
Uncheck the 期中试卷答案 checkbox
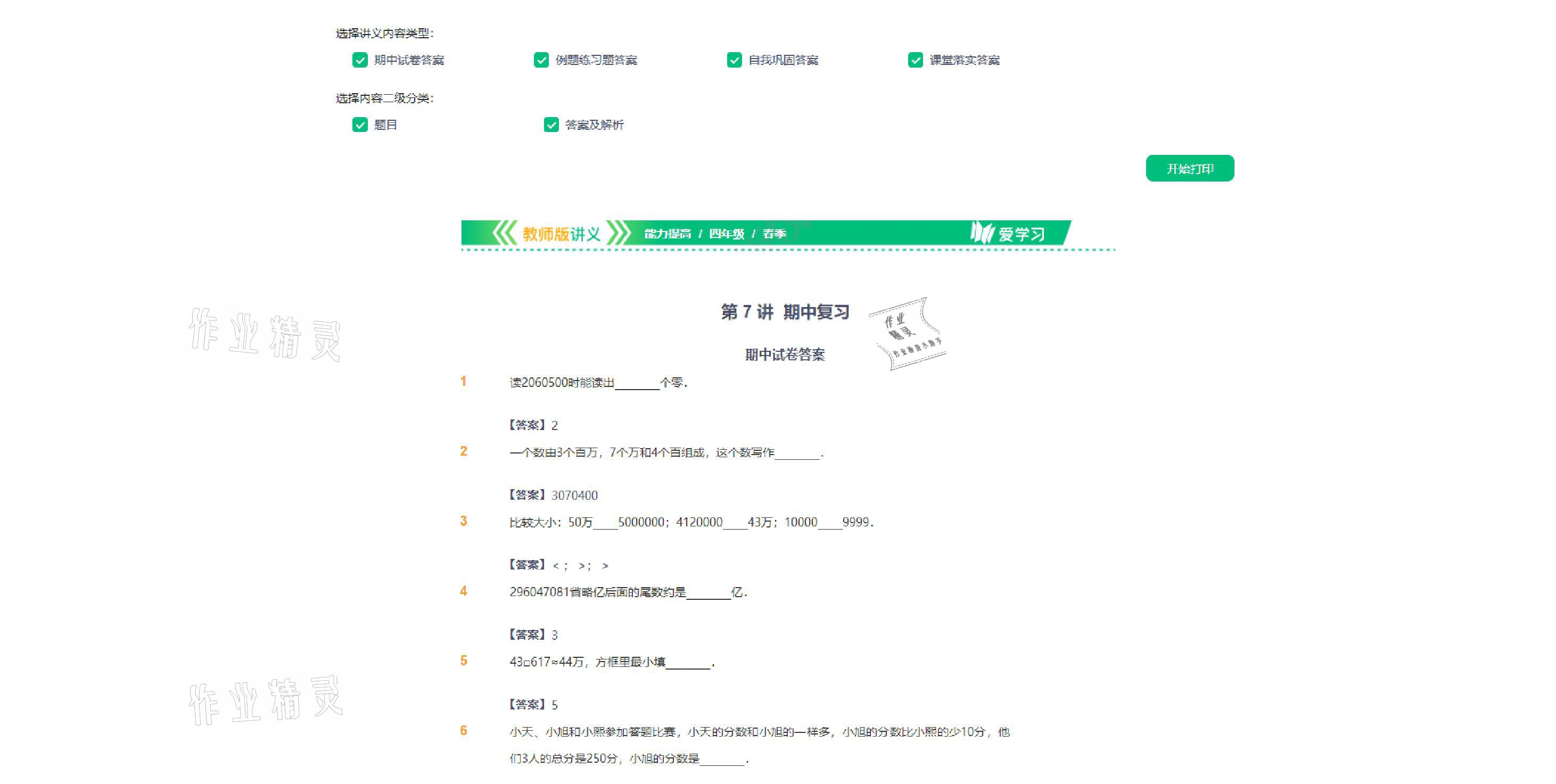[x=360, y=60]
